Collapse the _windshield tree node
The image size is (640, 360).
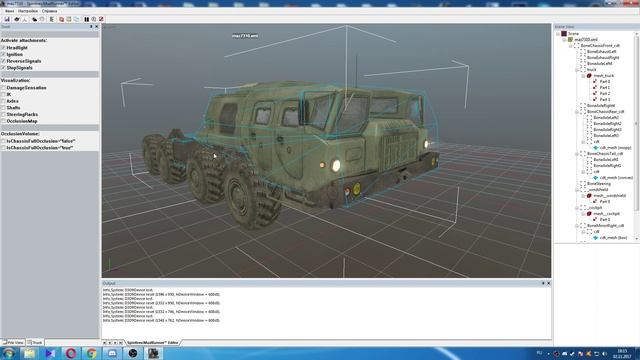click(x=577, y=189)
